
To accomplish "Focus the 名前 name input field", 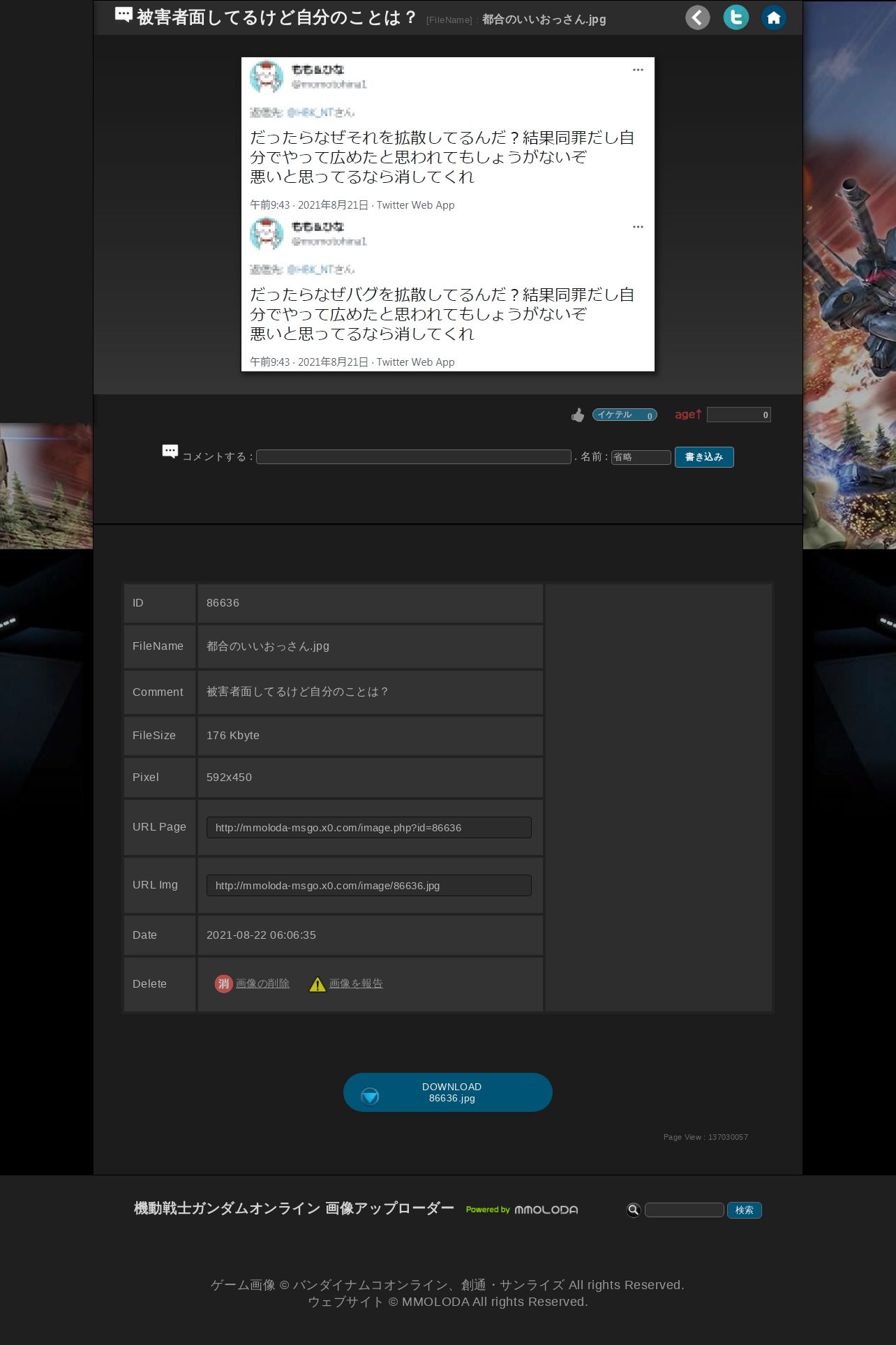I will [641, 457].
